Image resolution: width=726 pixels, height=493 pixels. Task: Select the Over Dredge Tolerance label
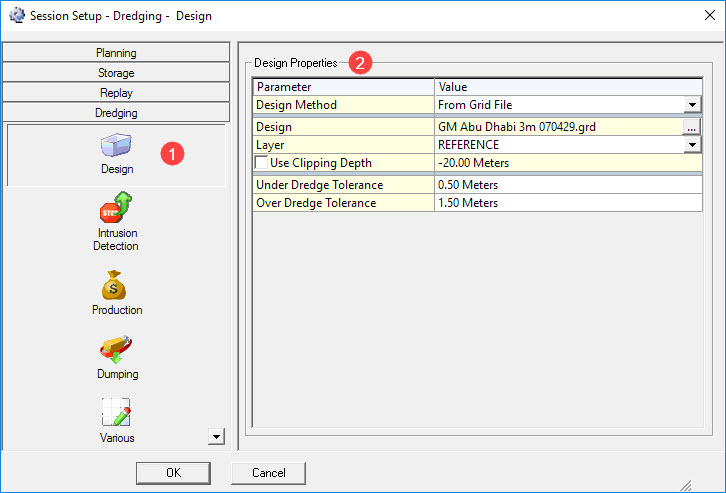344,203
